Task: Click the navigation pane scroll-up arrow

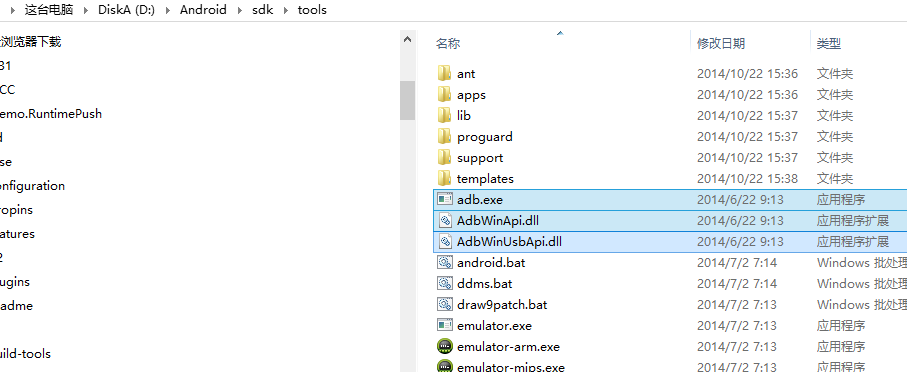Action: [407, 40]
